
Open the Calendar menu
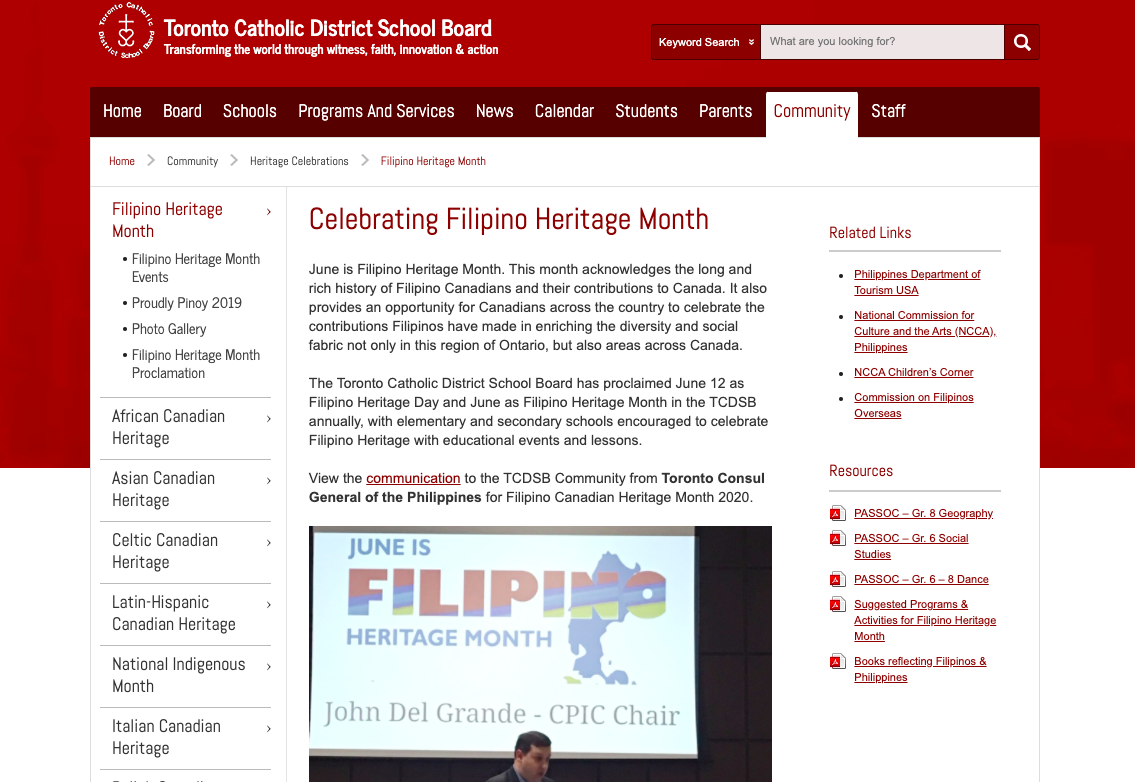click(564, 112)
